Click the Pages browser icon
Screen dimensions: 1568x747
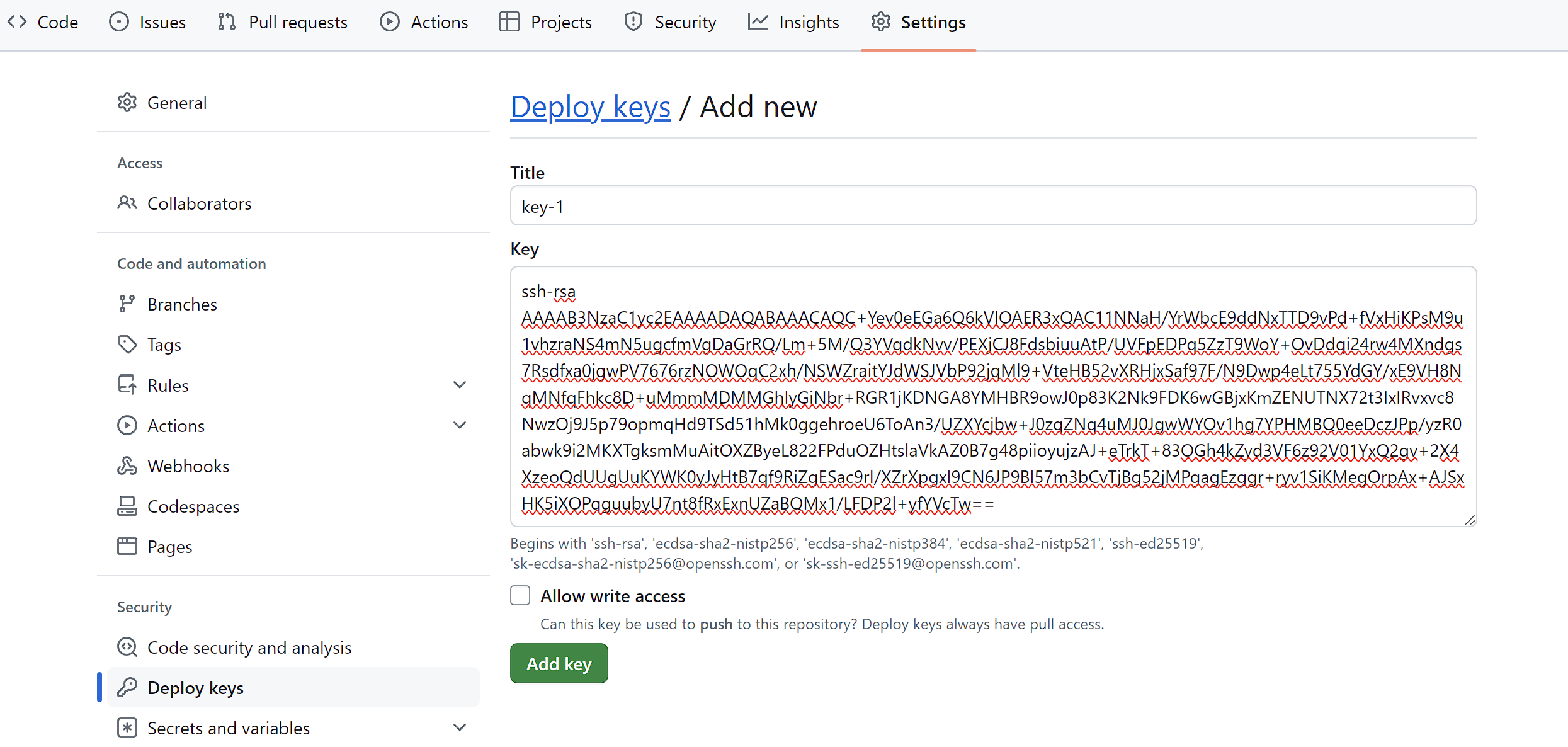point(127,546)
